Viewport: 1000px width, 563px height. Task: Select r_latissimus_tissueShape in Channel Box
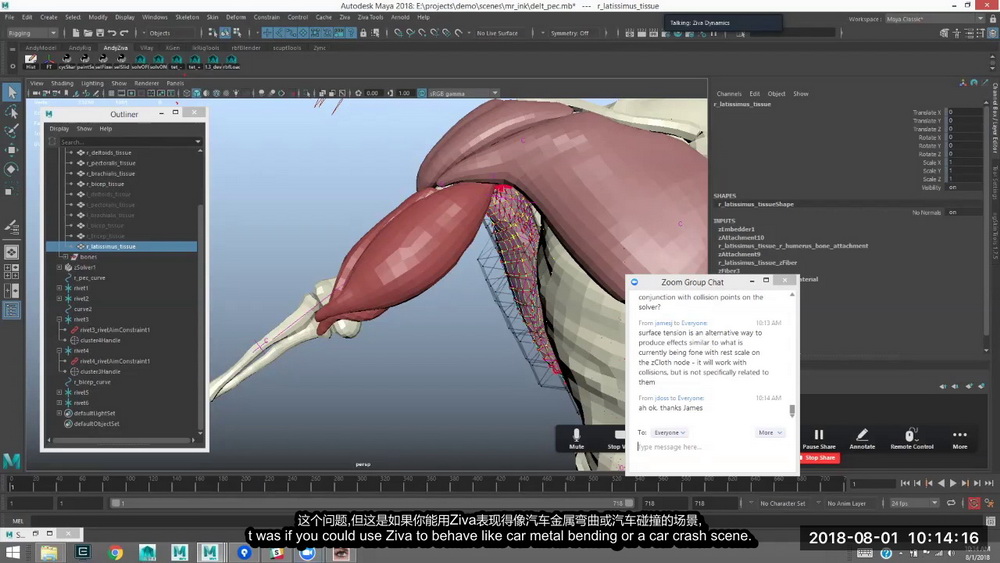[x=756, y=205]
